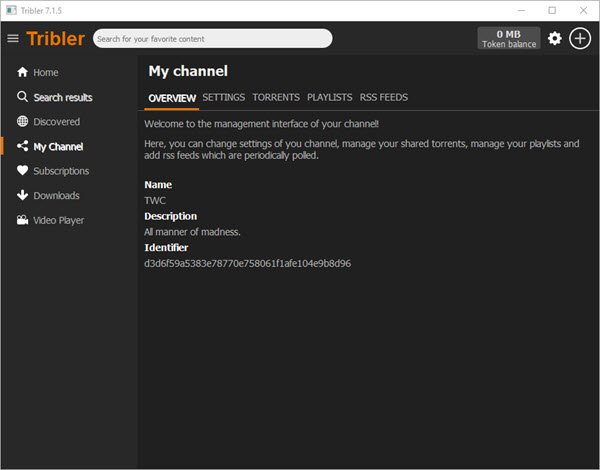The width and height of the screenshot is (600, 470).
Task: Open Subscriptions in the sidebar
Action: point(61,171)
